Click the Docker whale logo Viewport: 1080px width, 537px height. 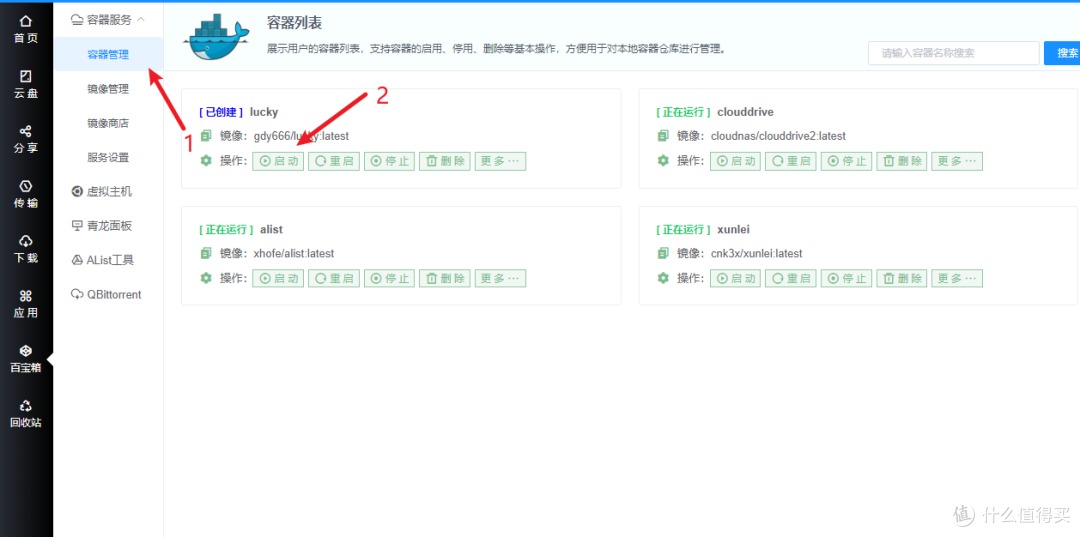point(216,38)
